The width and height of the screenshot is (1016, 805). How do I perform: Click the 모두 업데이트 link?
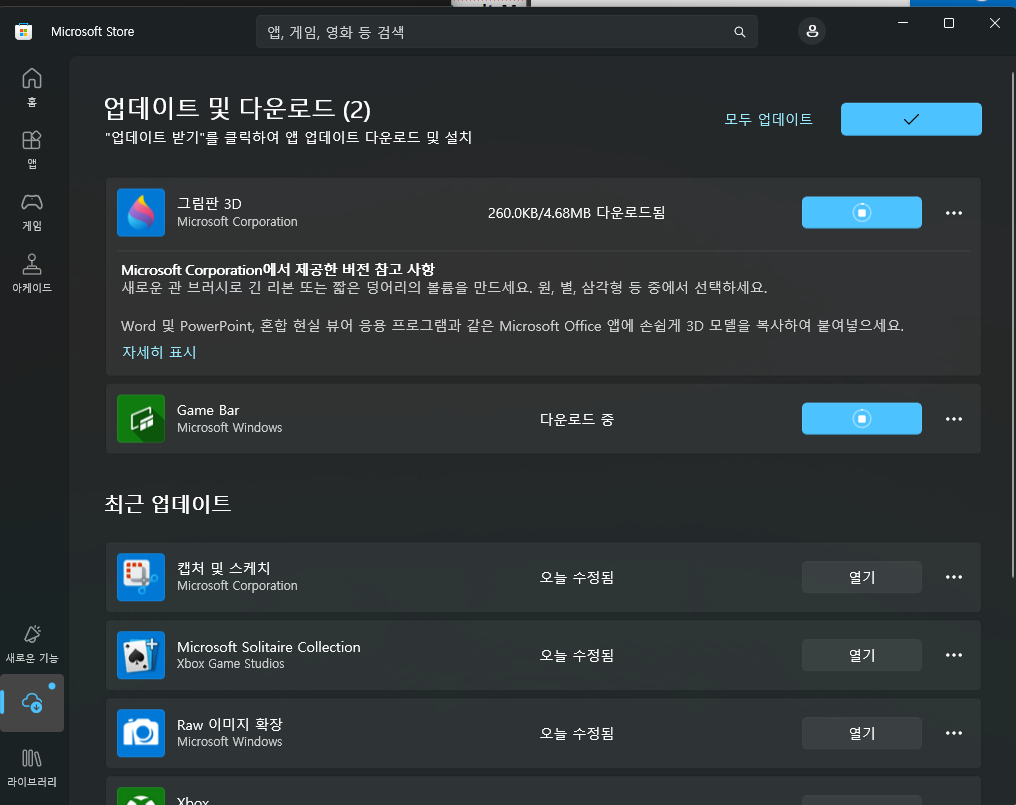coord(768,119)
